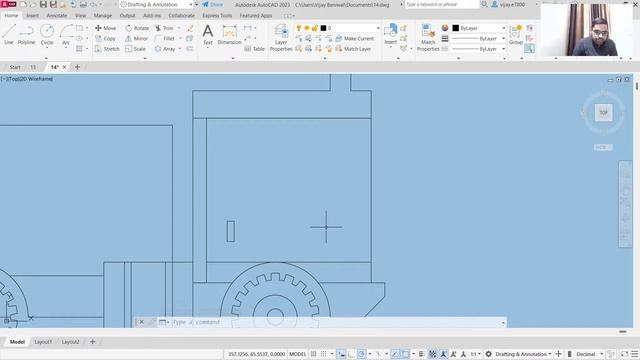
Task: Activate the Move command
Action: (x=105, y=28)
